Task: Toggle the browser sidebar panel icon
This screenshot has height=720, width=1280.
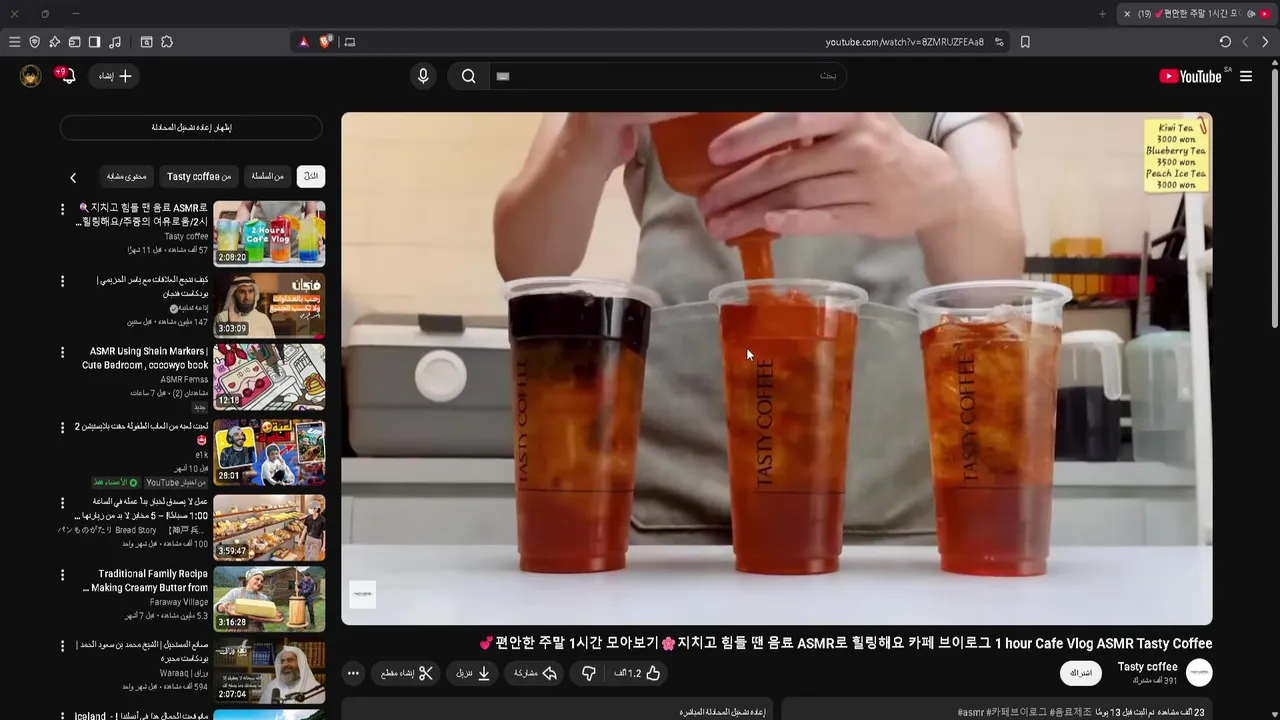Action: pos(94,42)
